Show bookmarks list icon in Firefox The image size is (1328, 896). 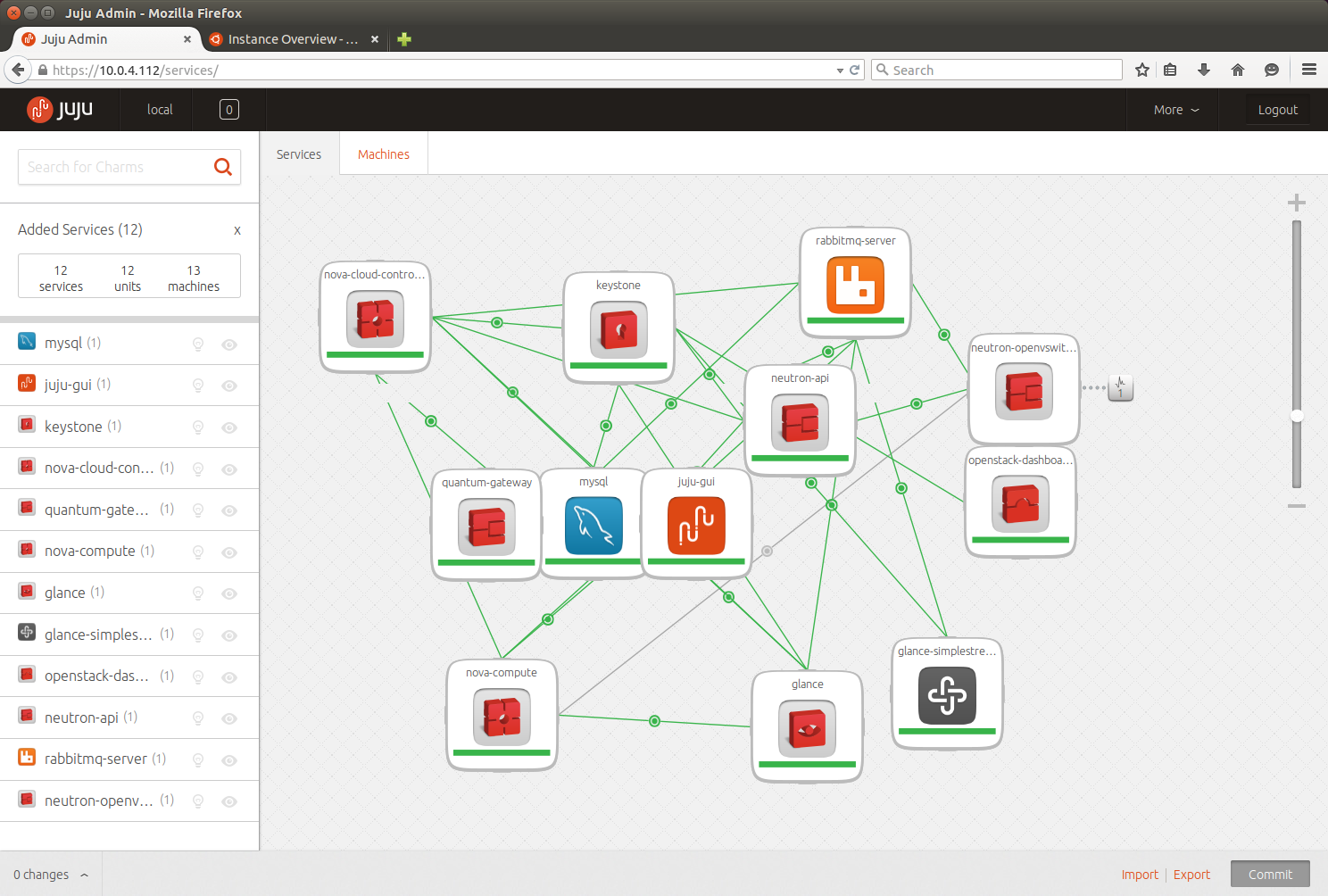click(1170, 70)
